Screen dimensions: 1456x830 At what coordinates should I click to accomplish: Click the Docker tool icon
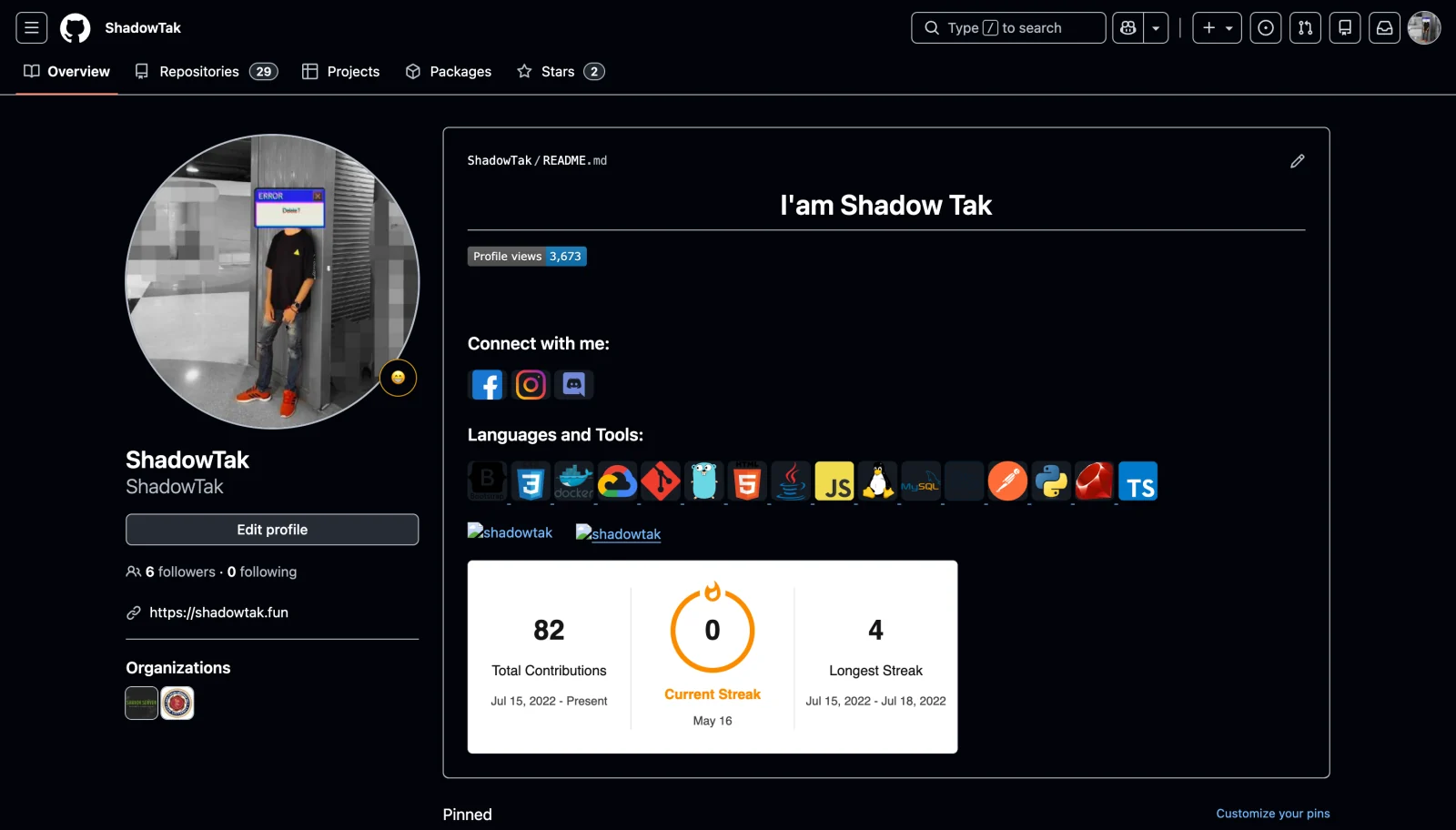[x=574, y=481]
